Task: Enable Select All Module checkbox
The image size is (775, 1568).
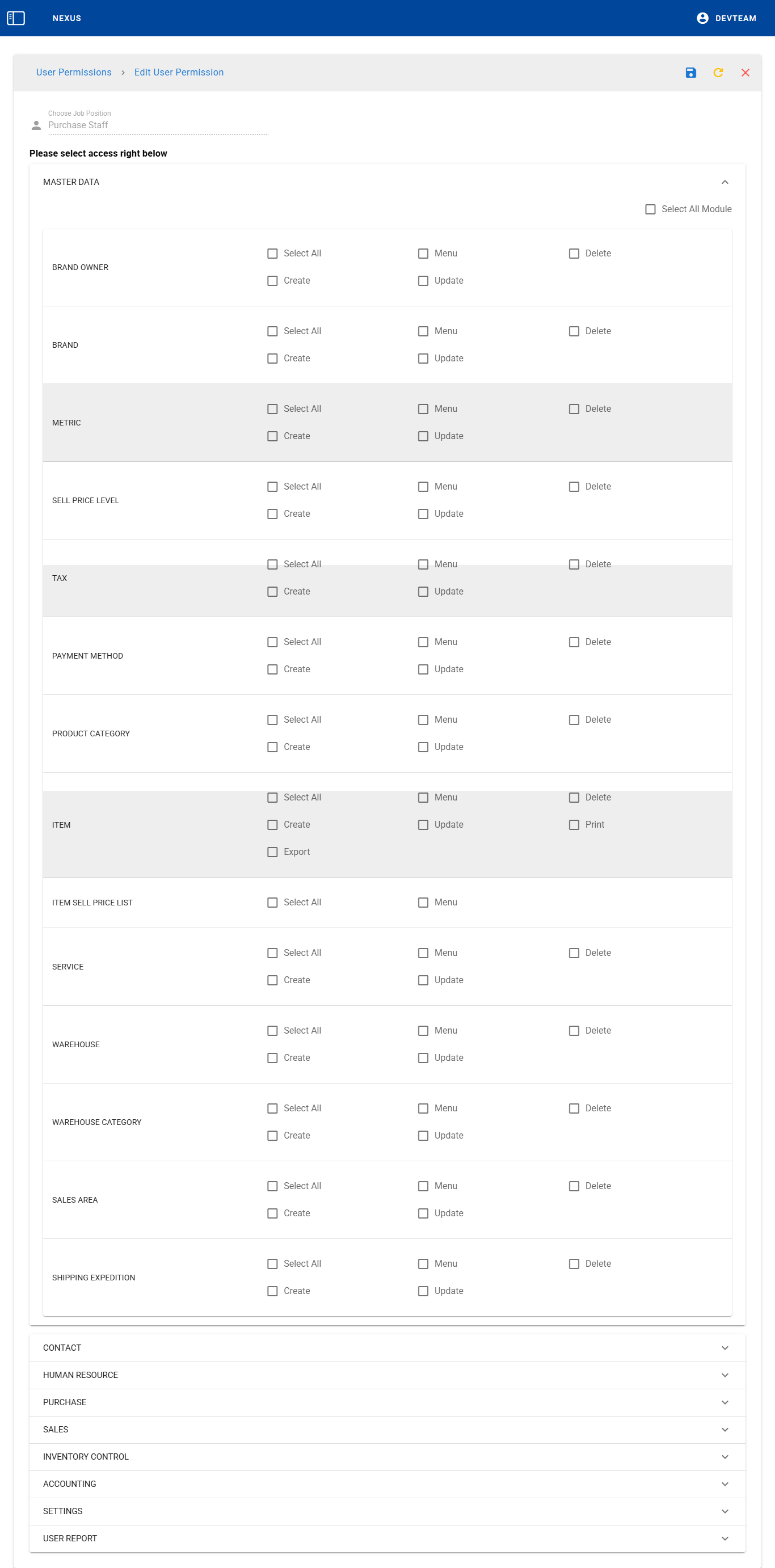Action: (650, 209)
